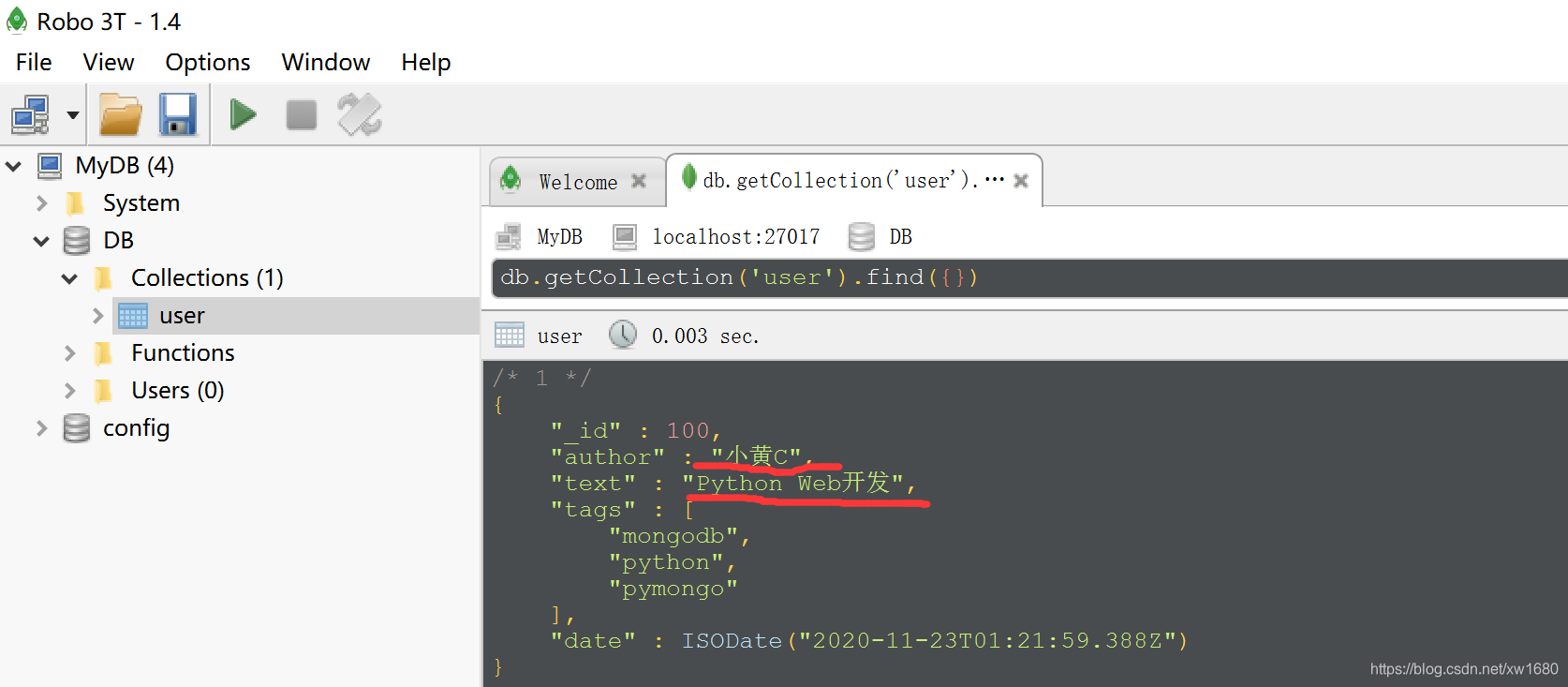
Task: Open the View menu
Action: coord(109,62)
